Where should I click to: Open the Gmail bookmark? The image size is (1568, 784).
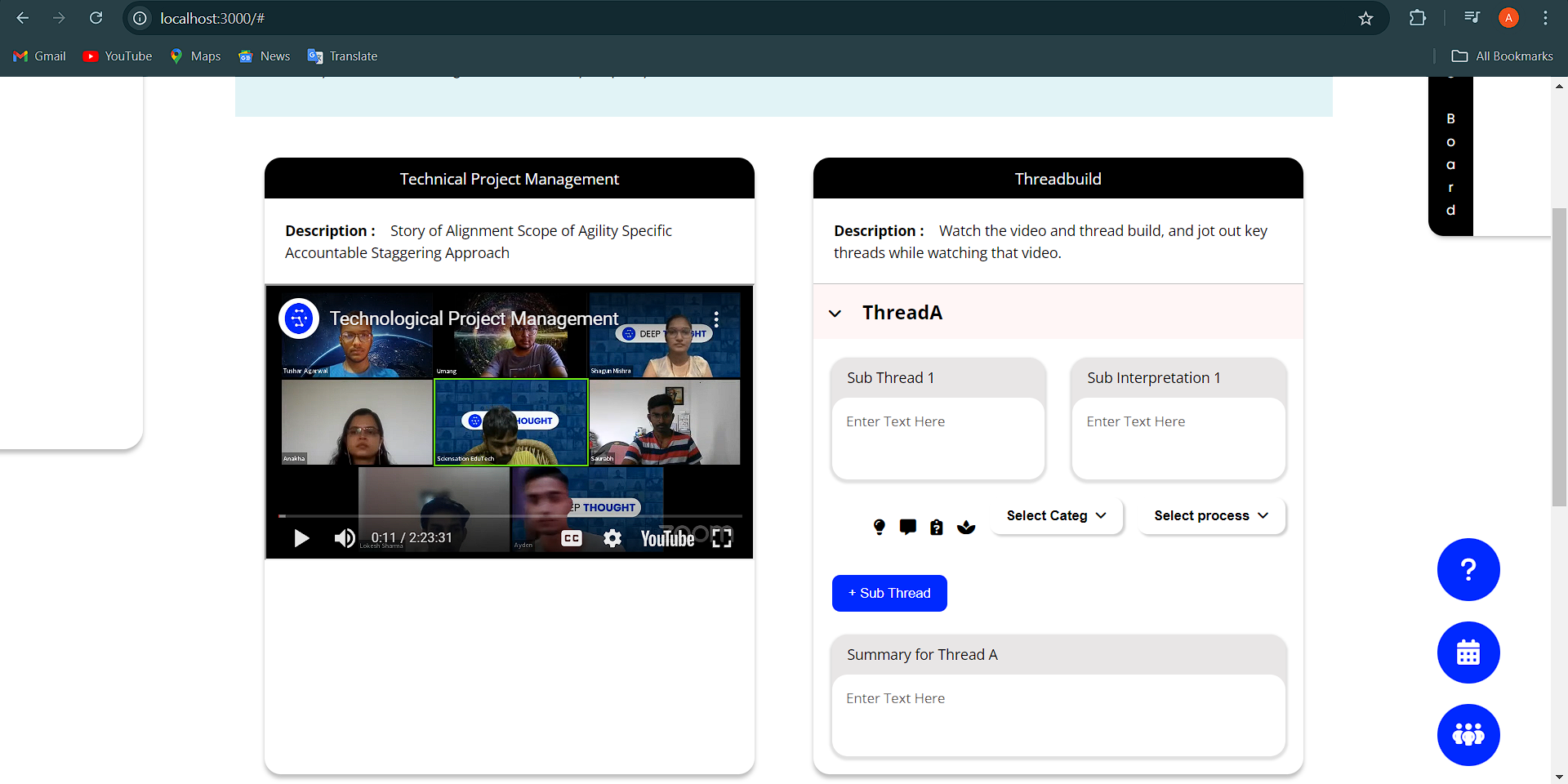39,56
